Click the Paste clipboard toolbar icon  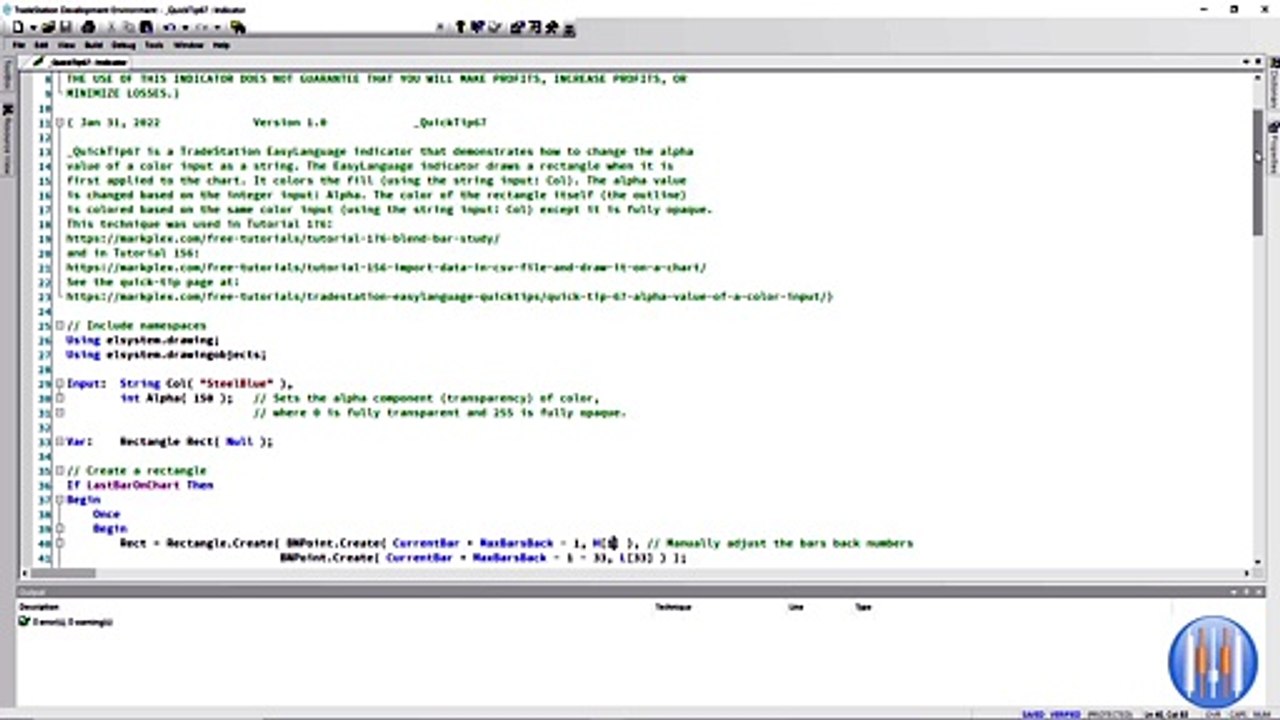(146, 27)
